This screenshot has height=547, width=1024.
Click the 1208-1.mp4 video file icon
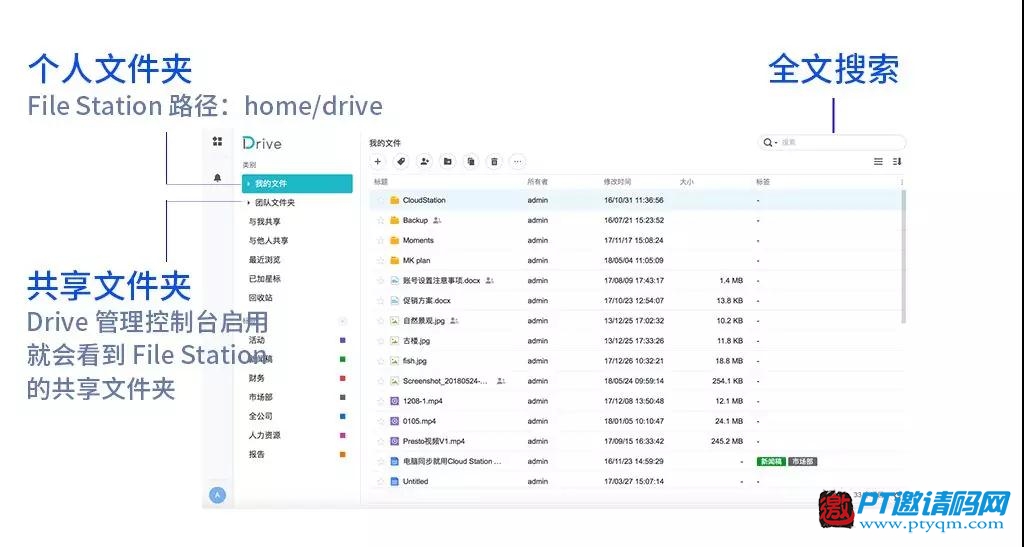(x=394, y=401)
